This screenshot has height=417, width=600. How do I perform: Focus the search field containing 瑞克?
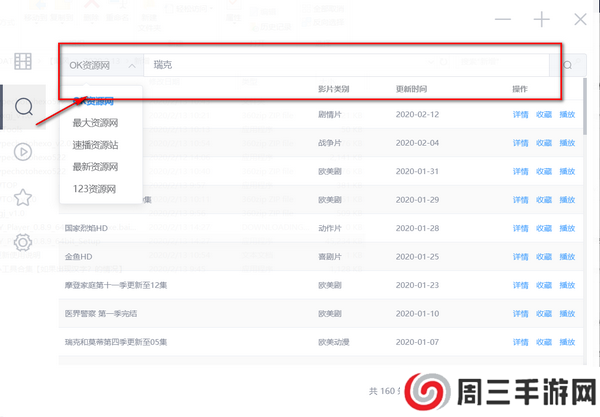coord(346,65)
